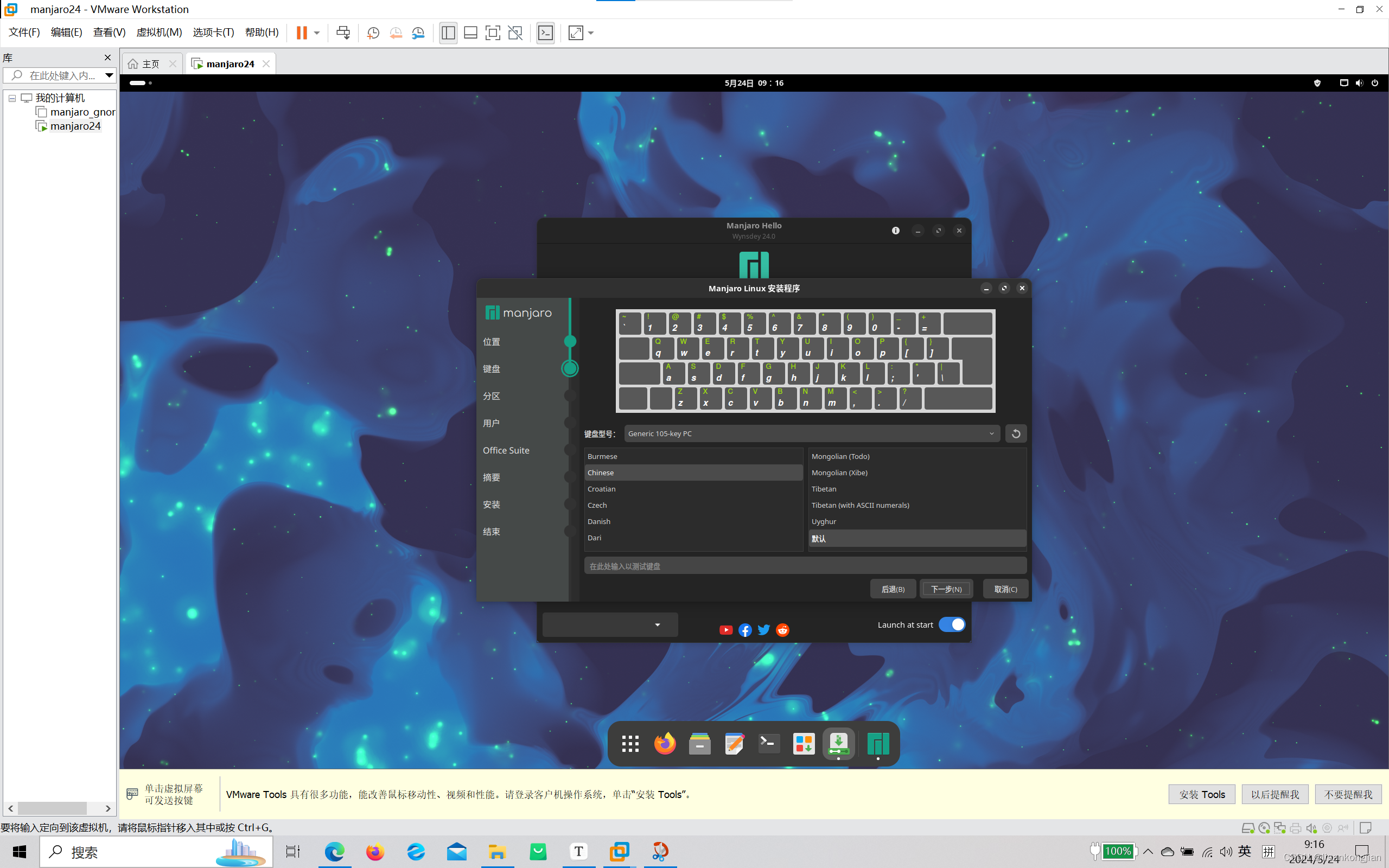Open the keyboard model dropdown Generic 105-key PC
The width and height of the screenshot is (1389, 868).
tap(812, 433)
